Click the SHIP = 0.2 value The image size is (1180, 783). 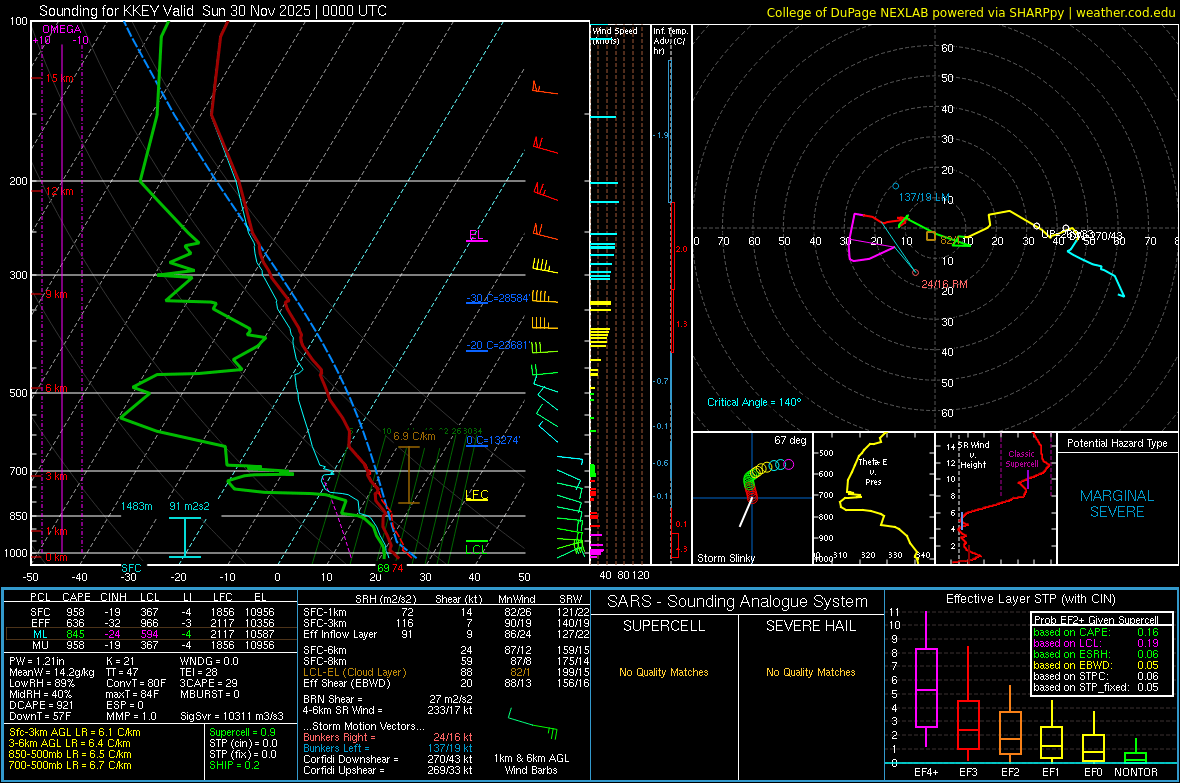[x=235, y=765]
